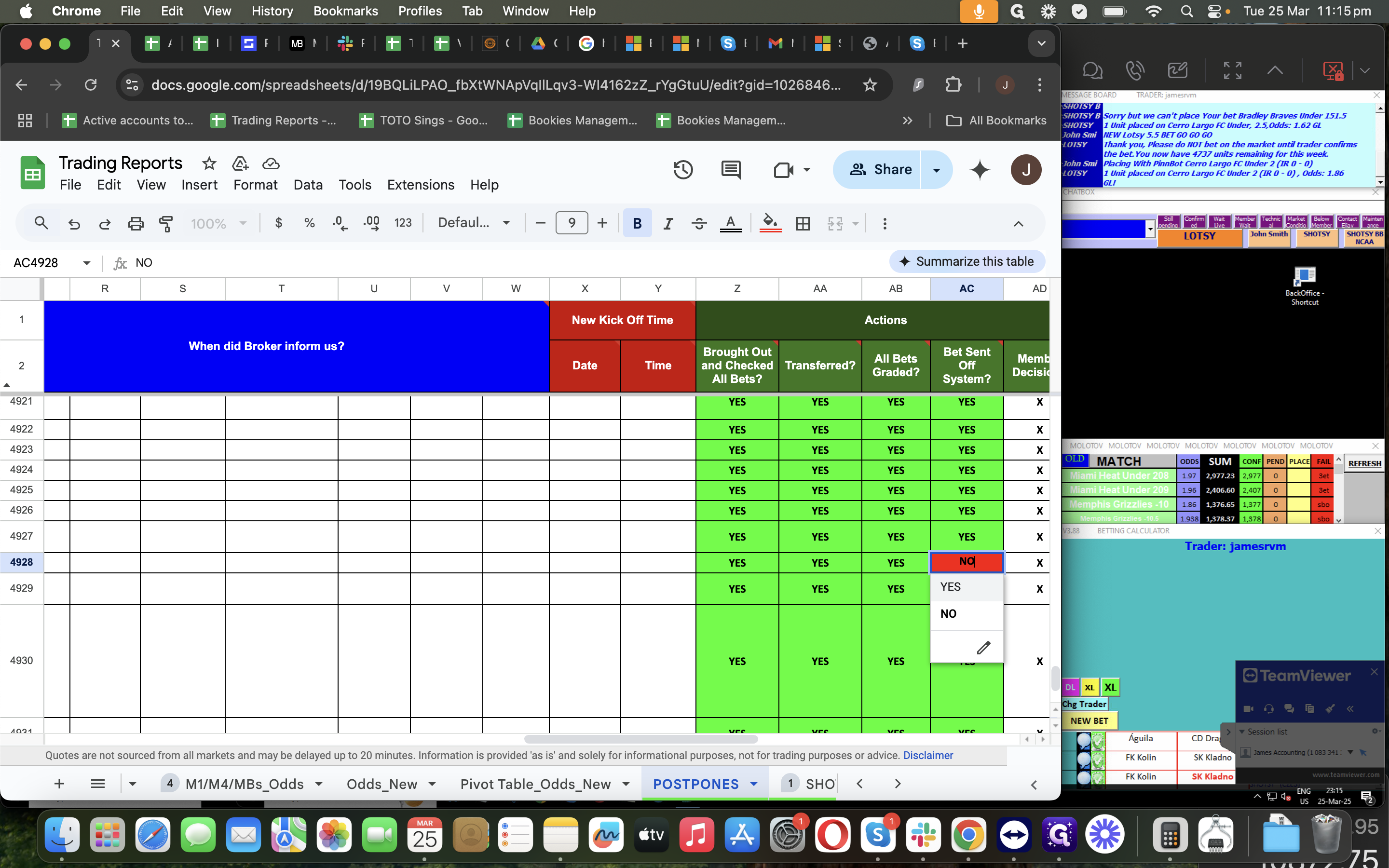Open the Extensions menu in Sheets
The height and width of the screenshot is (868, 1389).
point(421,185)
